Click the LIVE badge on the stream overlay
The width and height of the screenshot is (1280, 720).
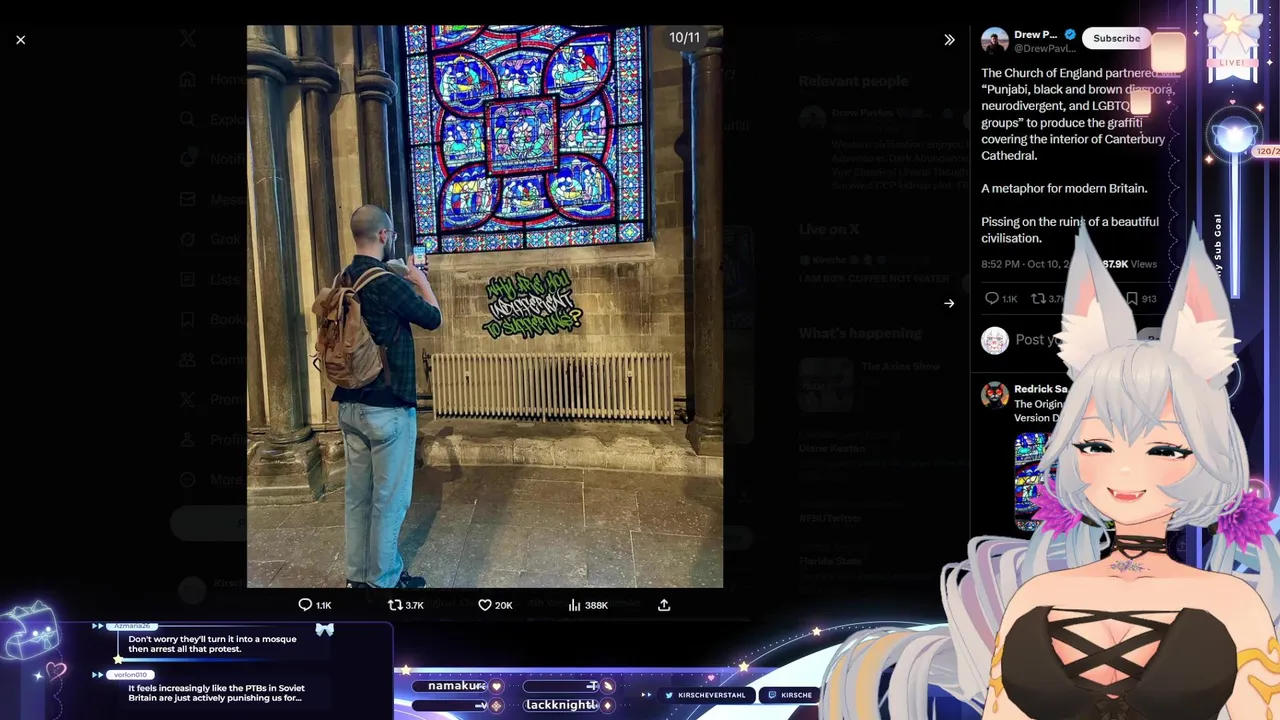click(1232, 62)
